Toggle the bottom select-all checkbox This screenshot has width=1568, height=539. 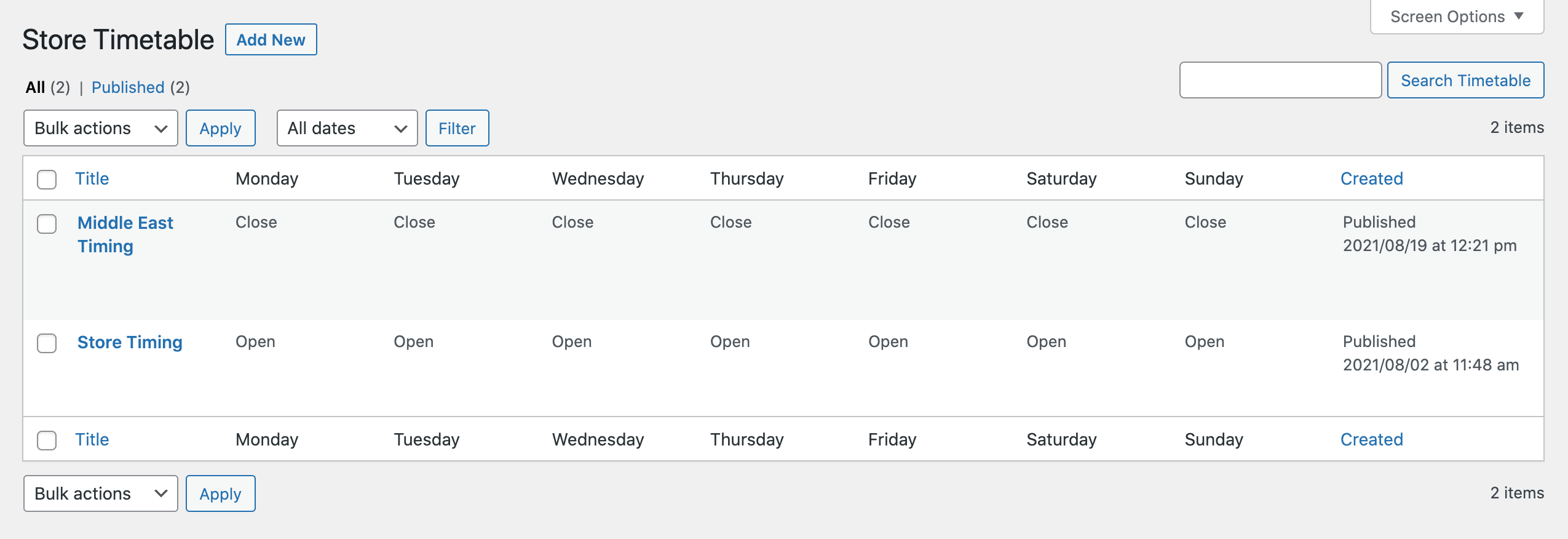pyautogui.click(x=47, y=439)
